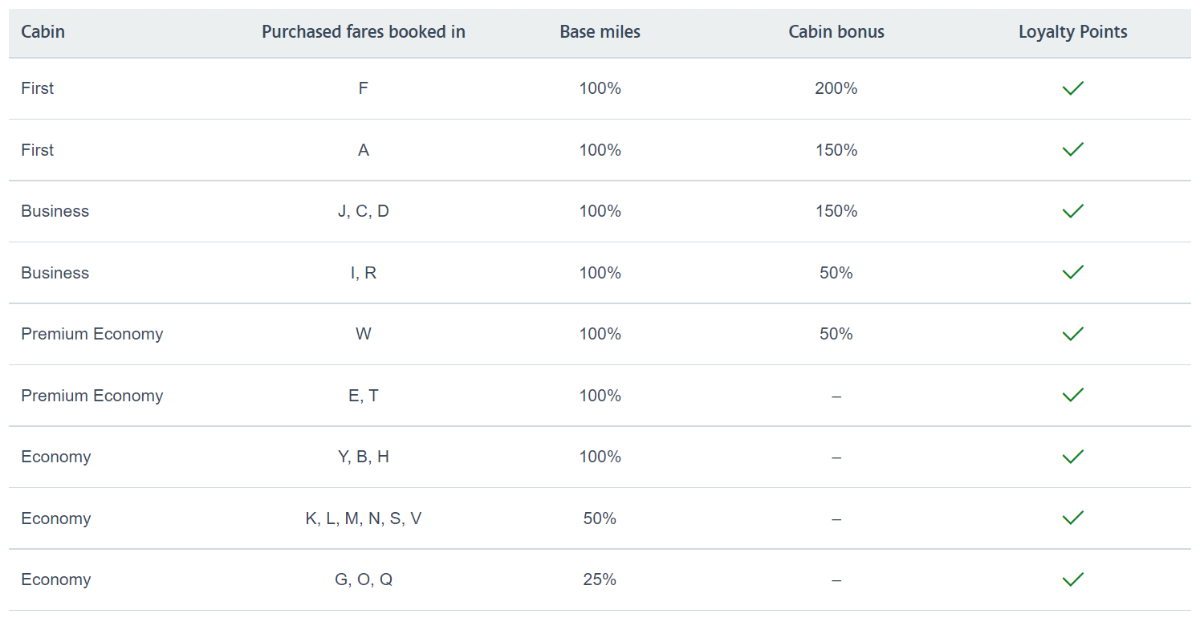Click the Cabin column header
Image resolution: width=1200 pixels, height=618 pixels.
coord(43,32)
